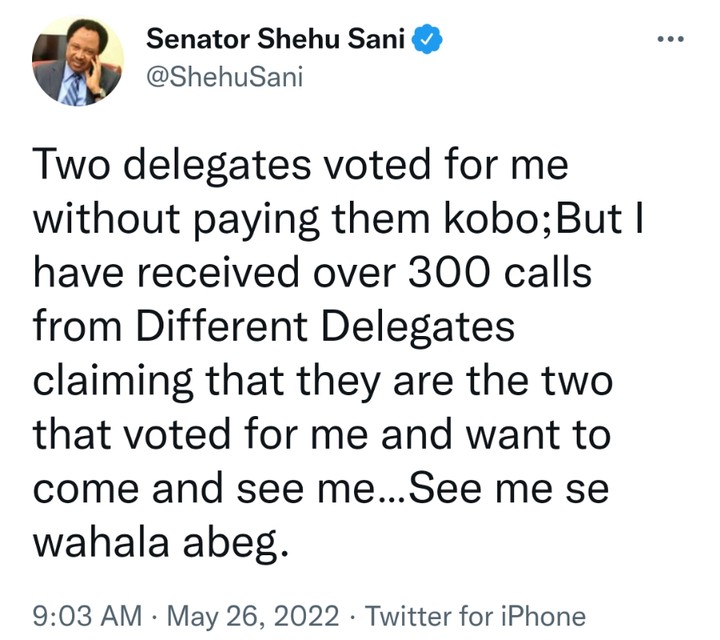Open the tweet's three-dot more options menu
This screenshot has height=640, width=720.
click(665, 42)
